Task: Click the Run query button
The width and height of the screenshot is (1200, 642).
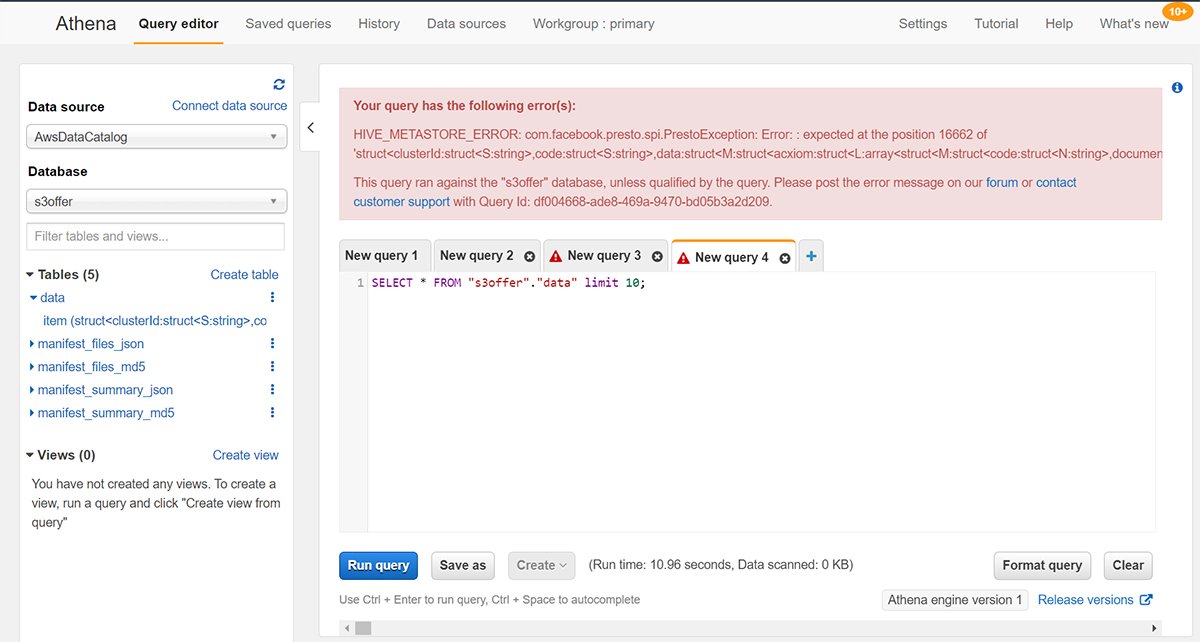Action: [x=379, y=565]
